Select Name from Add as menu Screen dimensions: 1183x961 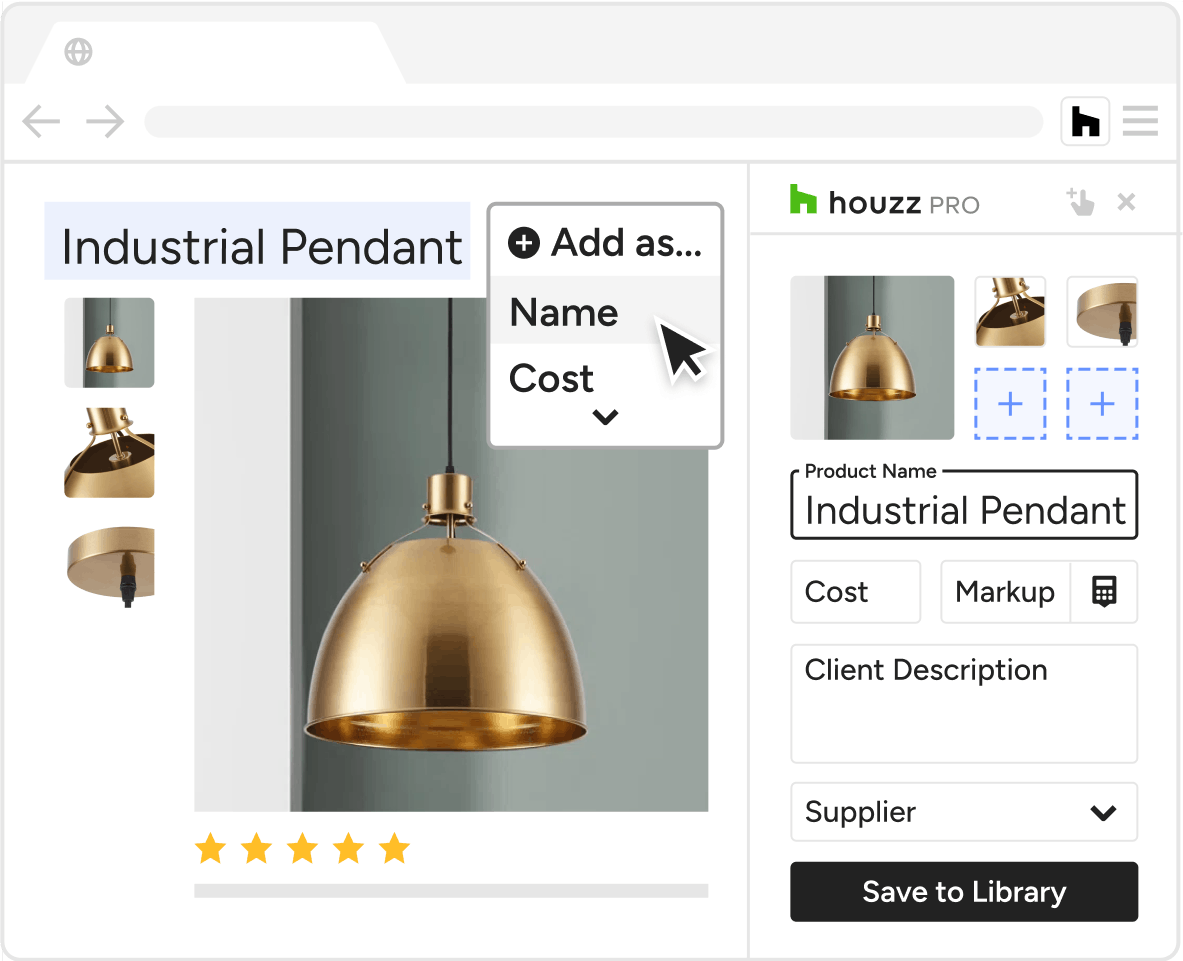point(564,312)
